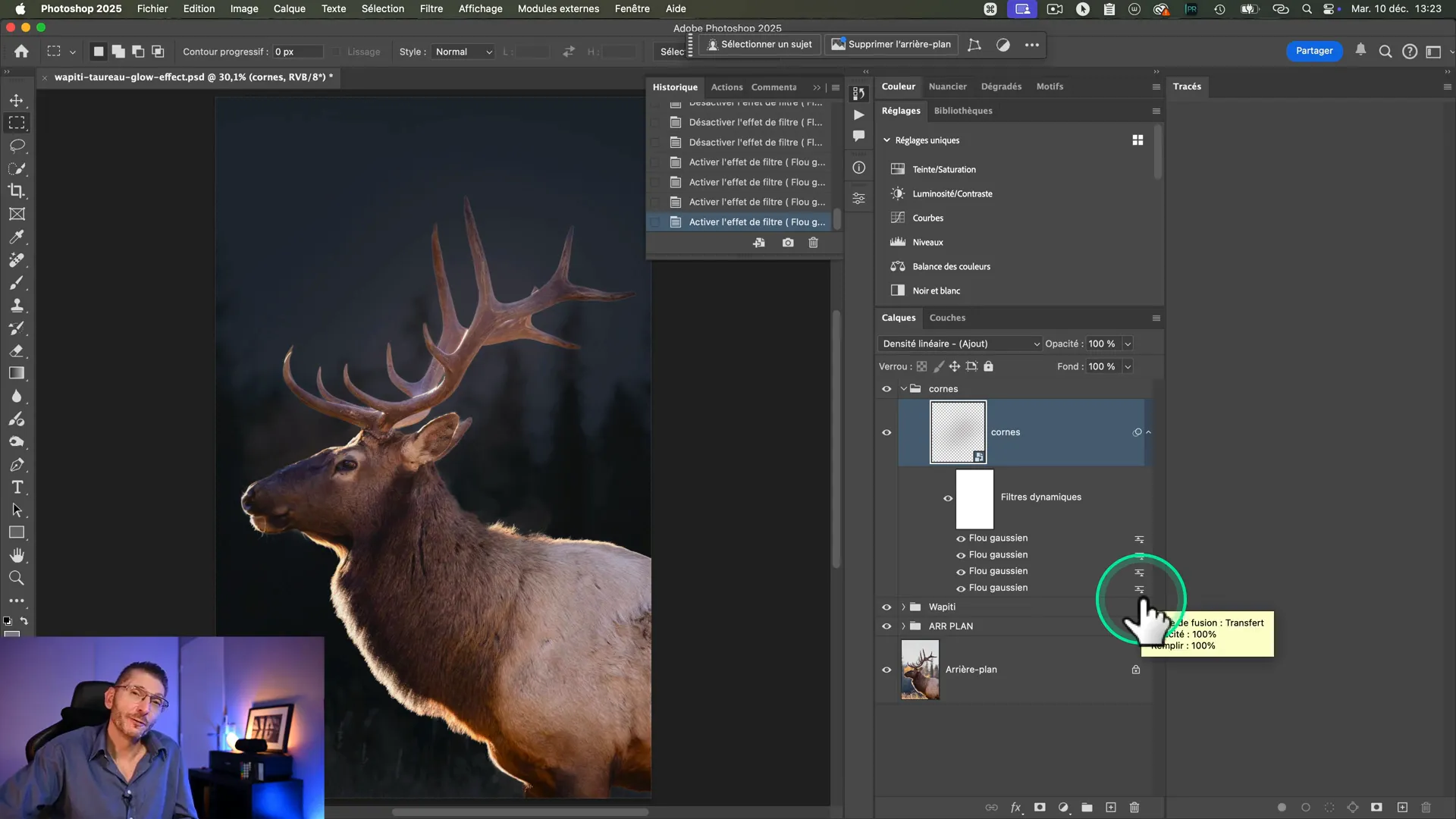Select the Horizontal Type tool
Viewport: 1456px width, 819px height.
point(17,488)
